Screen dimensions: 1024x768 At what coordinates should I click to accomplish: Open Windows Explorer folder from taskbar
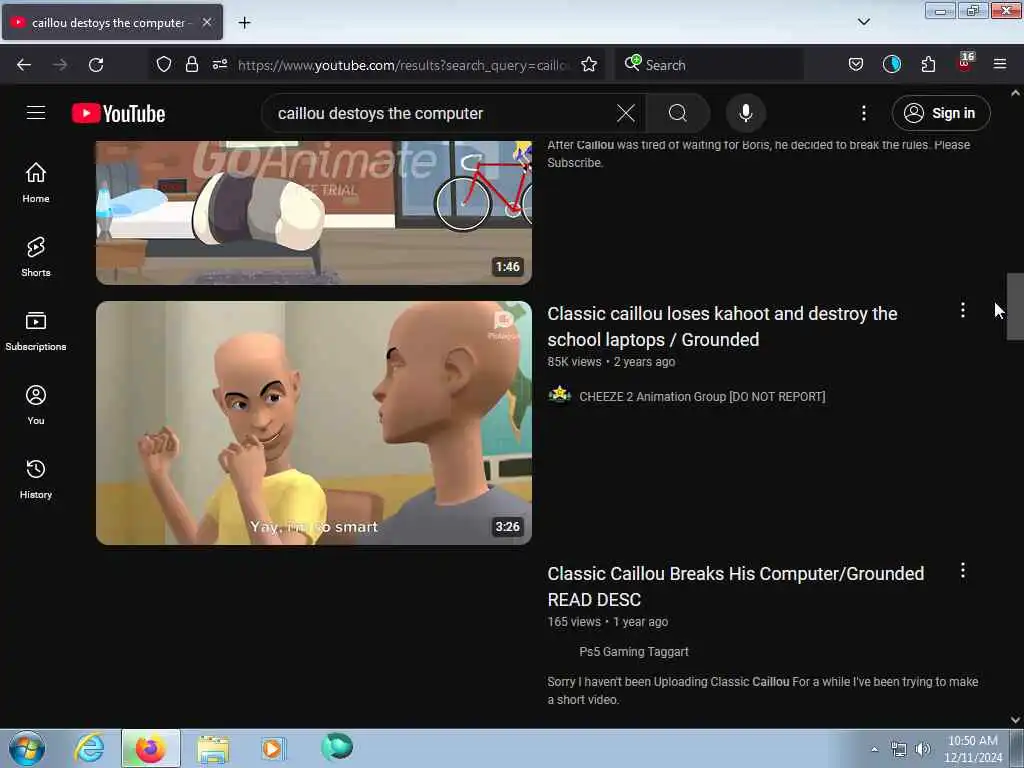[x=213, y=748]
